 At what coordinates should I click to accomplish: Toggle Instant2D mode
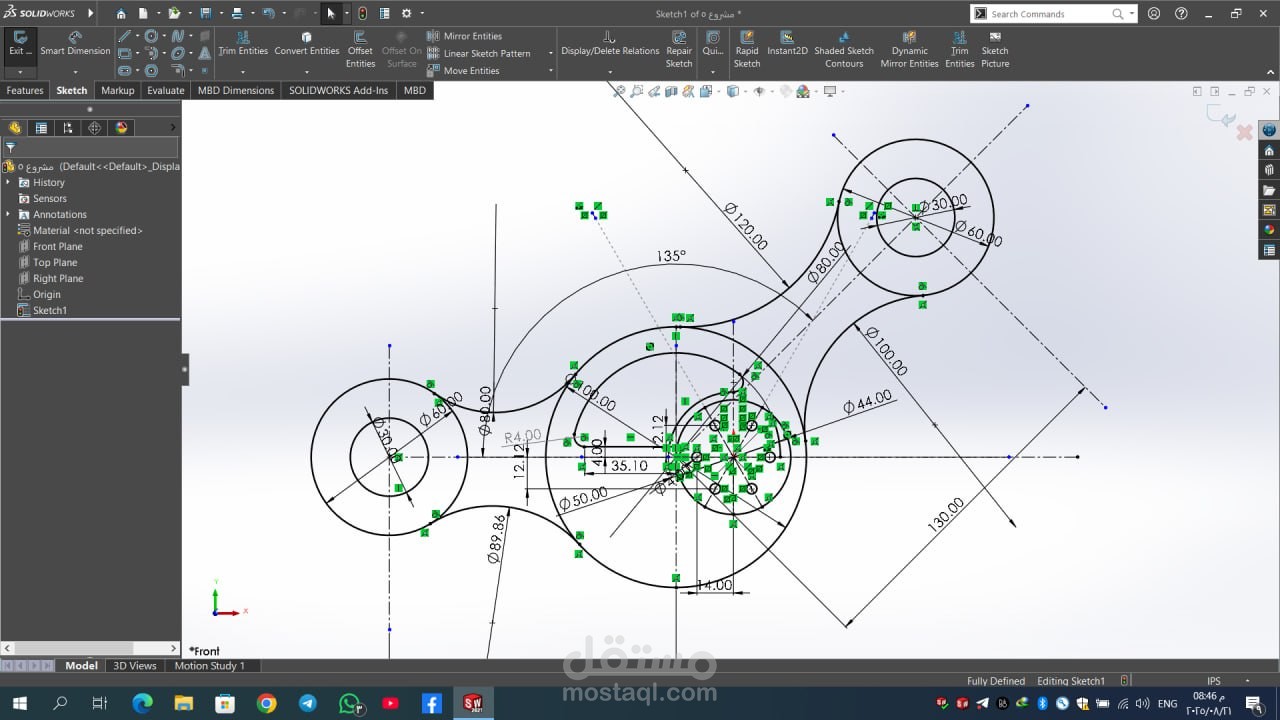(x=787, y=43)
